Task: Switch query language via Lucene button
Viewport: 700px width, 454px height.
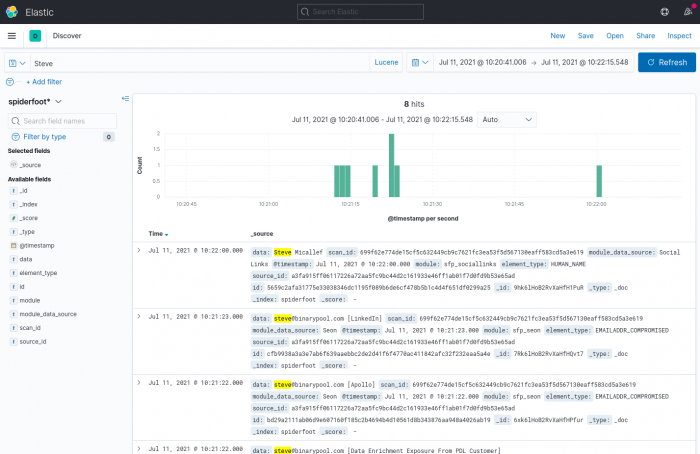Action: pos(386,62)
